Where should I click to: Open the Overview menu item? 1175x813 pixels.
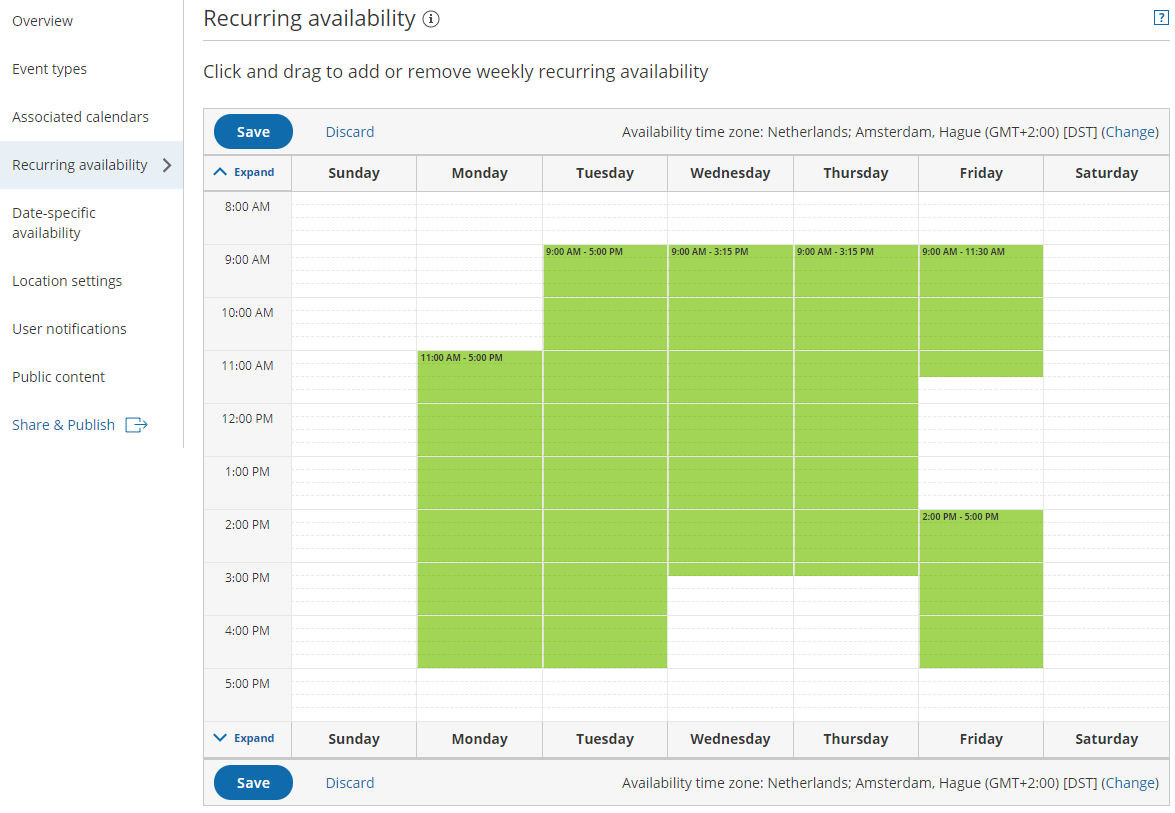click(x=42, y=21)
